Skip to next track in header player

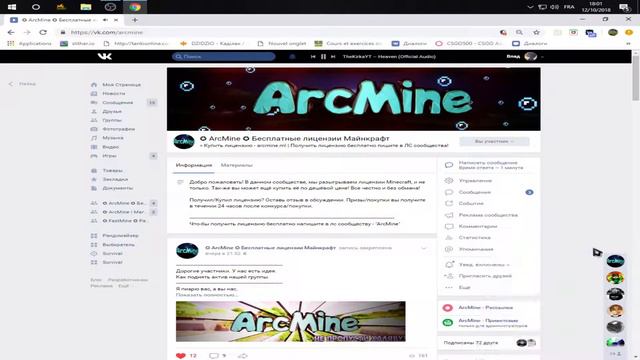(333, 57)
